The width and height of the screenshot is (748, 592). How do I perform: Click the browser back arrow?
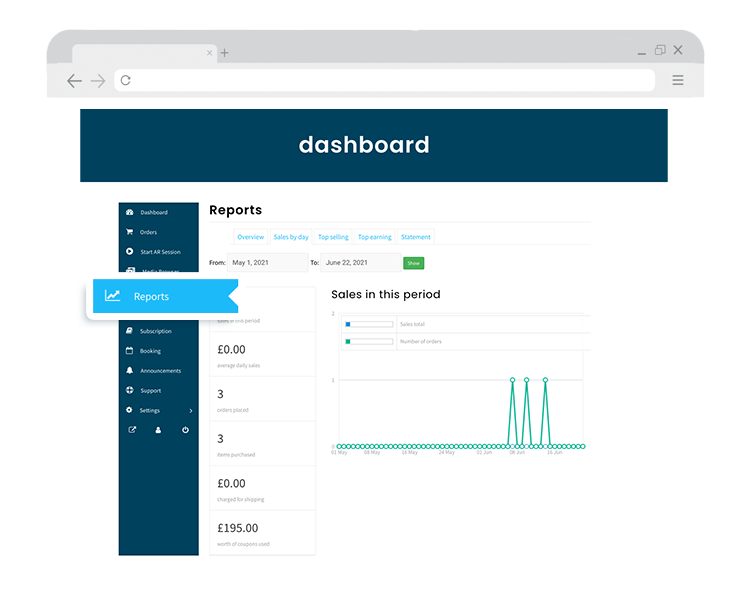[74, 81]
